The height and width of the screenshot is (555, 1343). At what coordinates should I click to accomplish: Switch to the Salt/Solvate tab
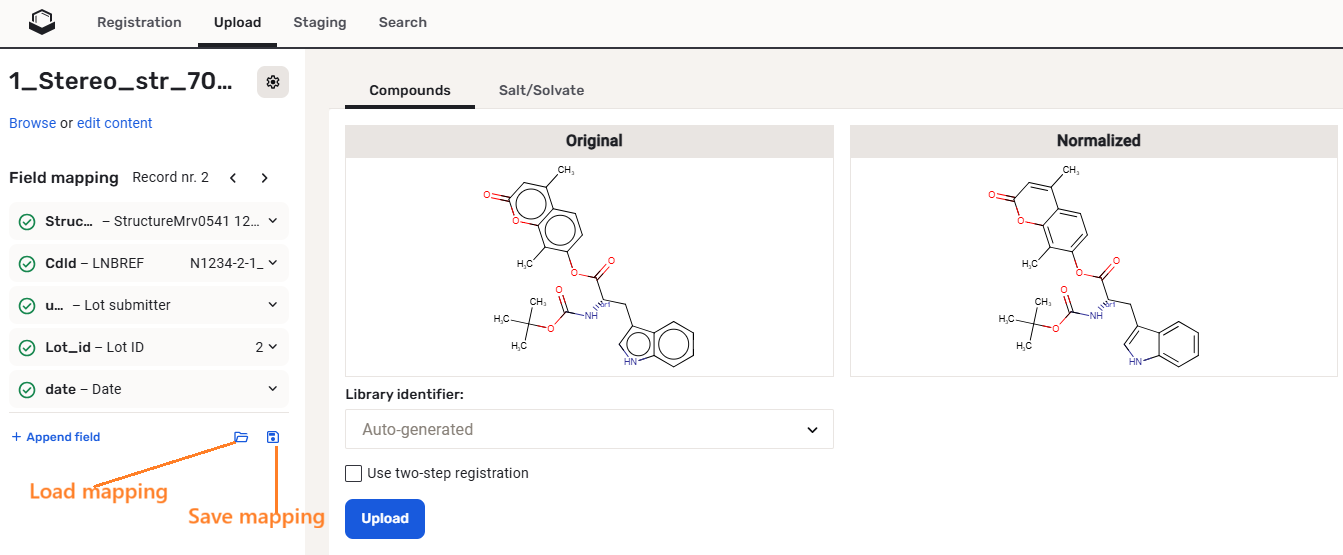pos(541,90)
